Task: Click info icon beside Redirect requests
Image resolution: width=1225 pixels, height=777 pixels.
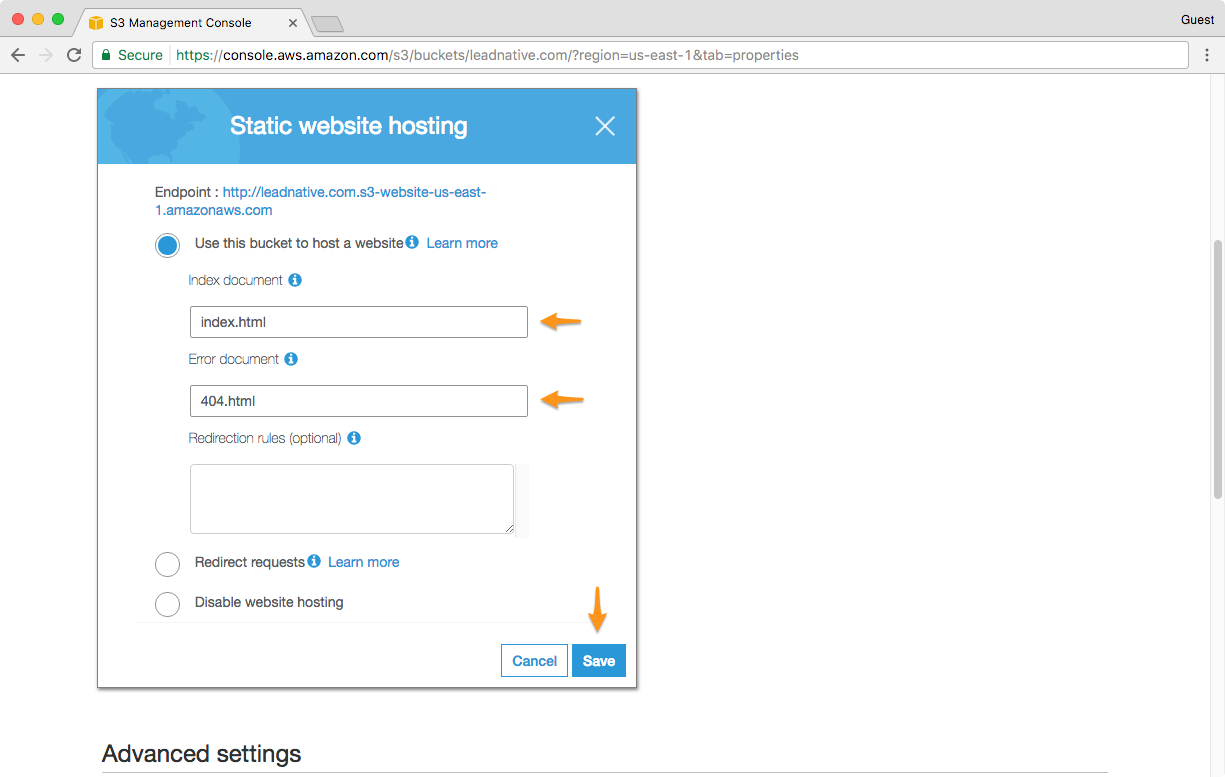Action: point(314,562)
